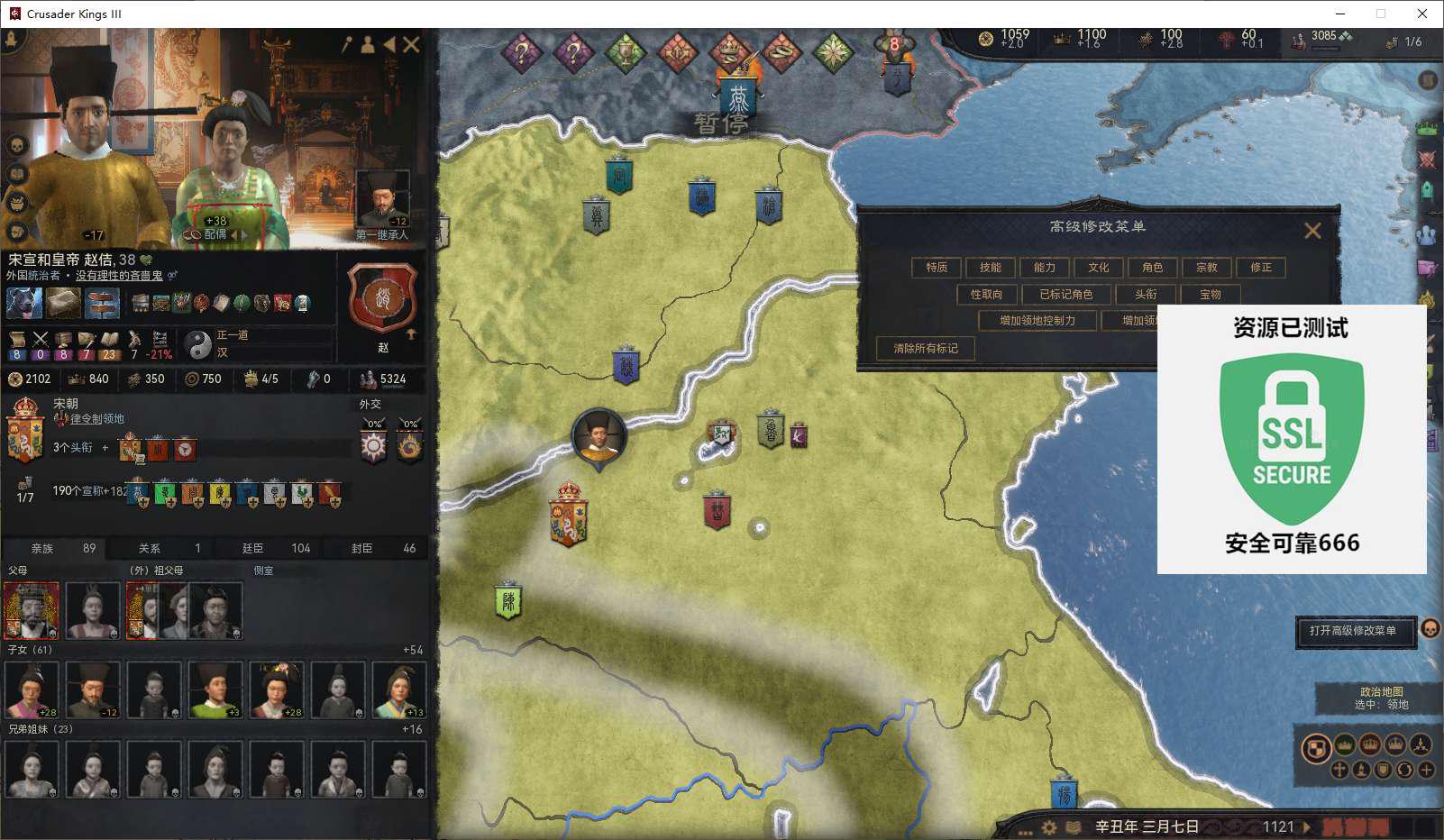Select the realms map mode icon
Viewport: 1444px width, 840px height.
click(1316, 748)
